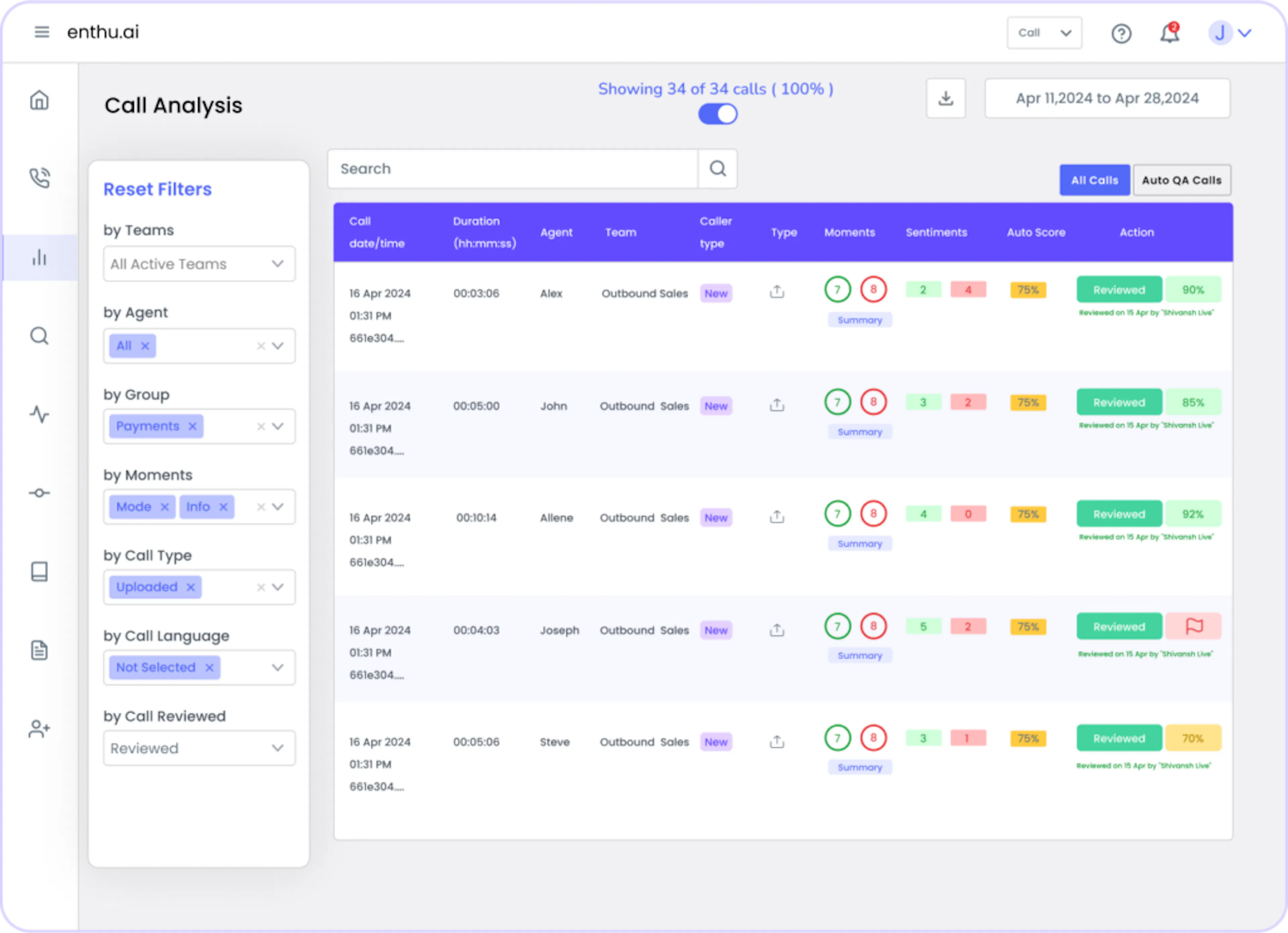Focus the Search input field
The image size is (1288, 933).
pyautogui.click(x=513, y=169)
